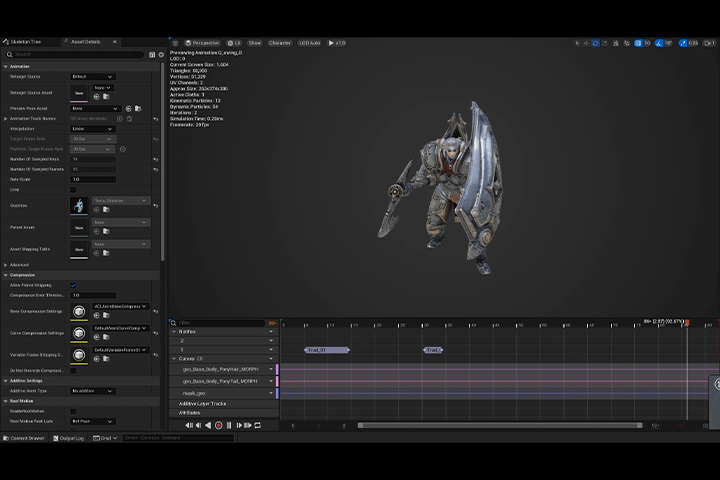
Task: Select the rotate gizmo tool
Action: [595, 43]
